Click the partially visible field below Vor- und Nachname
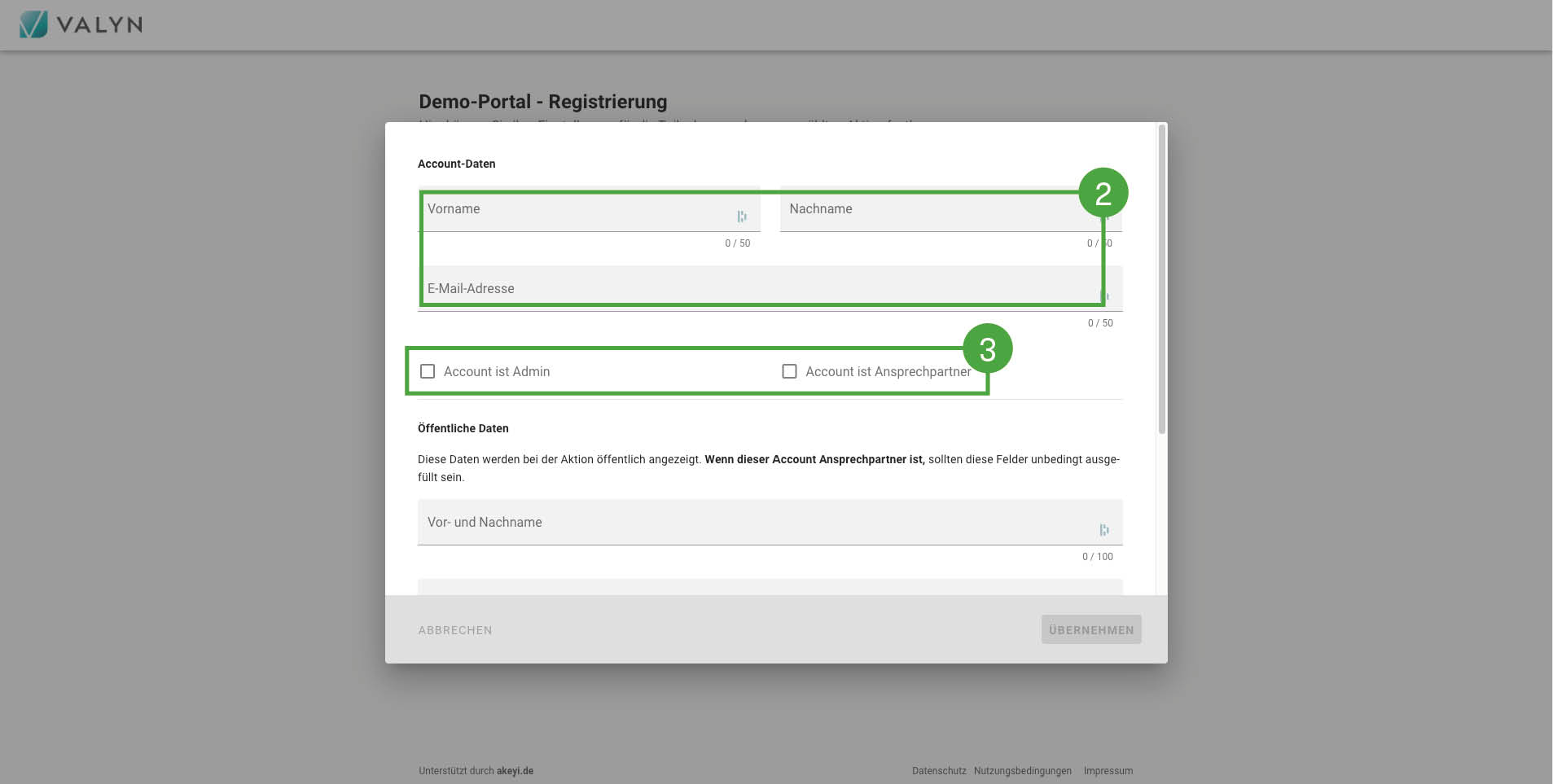 pos(769,587)
